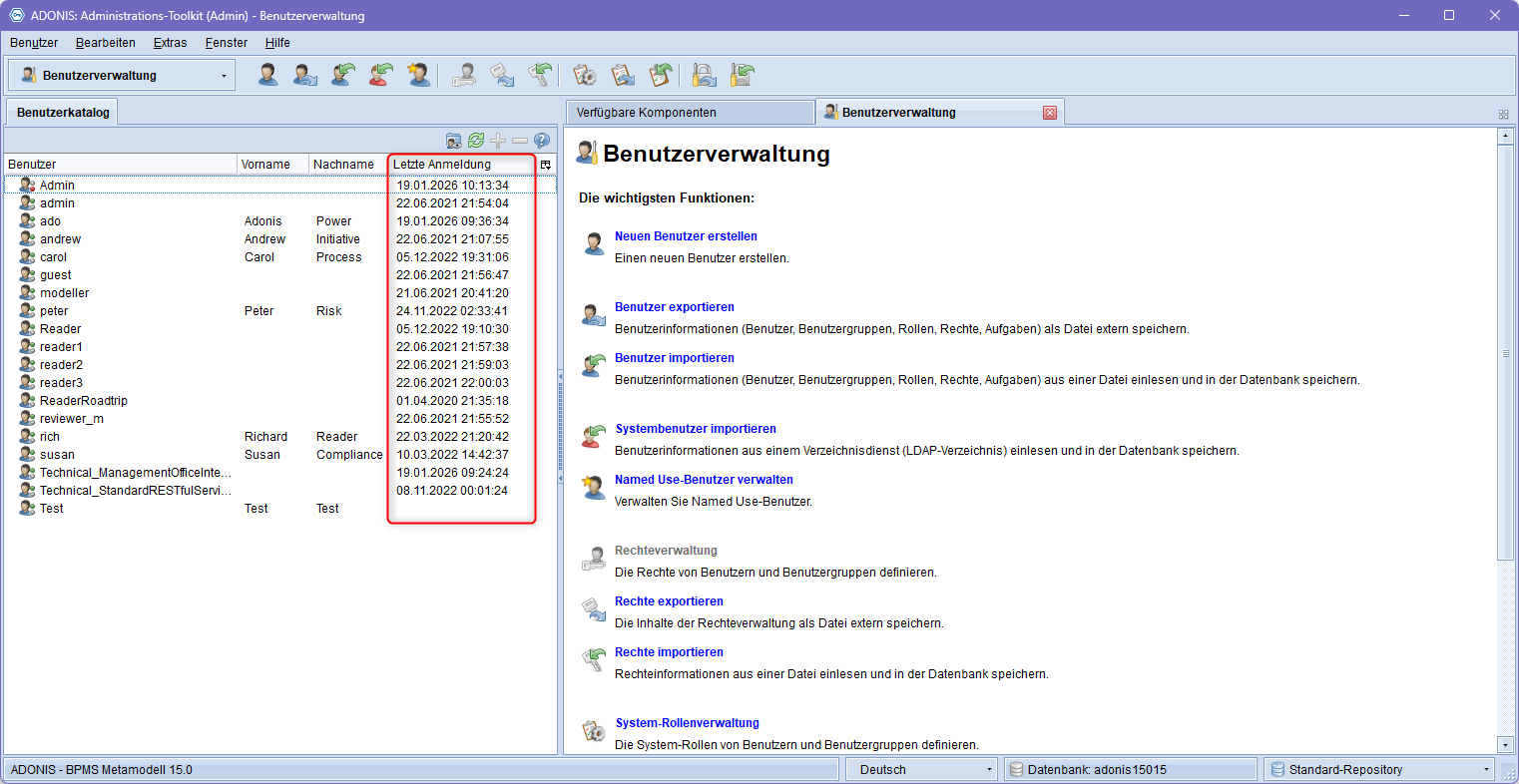The width and height of the screenshot is (1519, 784).
Task: Close the Benutzerverwaltung tab with red X
Action: [1050, 113]
